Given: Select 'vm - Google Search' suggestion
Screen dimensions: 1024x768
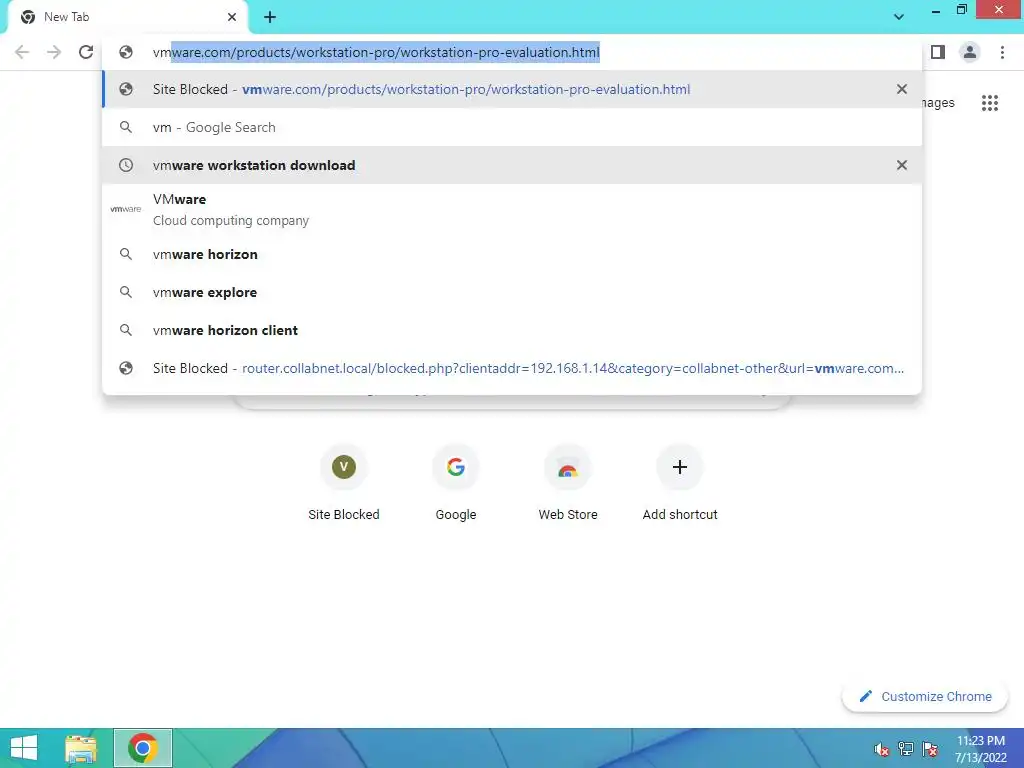Looking at the screenshot, I should coord(512,127).
